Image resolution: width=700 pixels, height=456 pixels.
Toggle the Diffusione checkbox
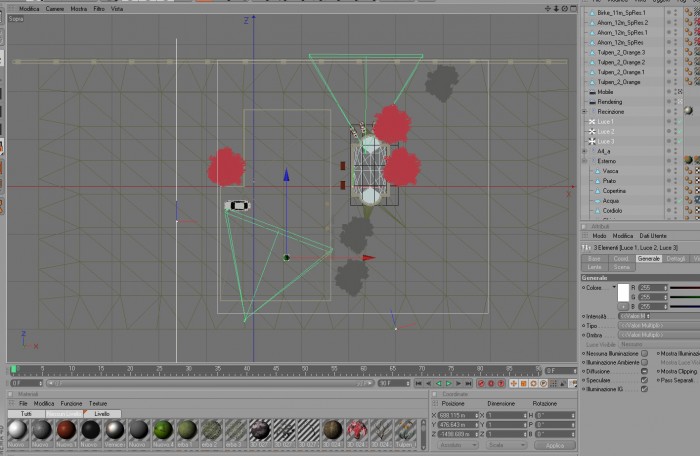644,371
